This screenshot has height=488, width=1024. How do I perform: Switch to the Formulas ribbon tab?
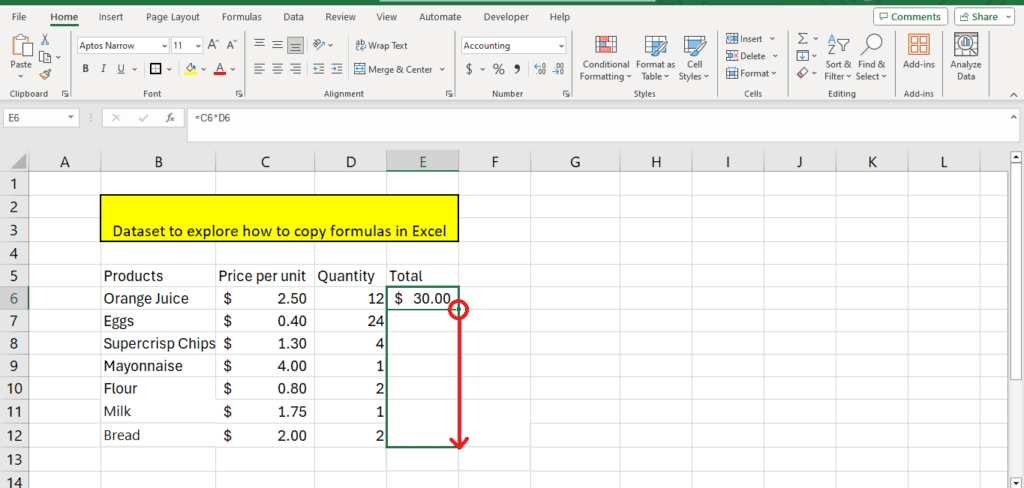[x=242, y=17]
